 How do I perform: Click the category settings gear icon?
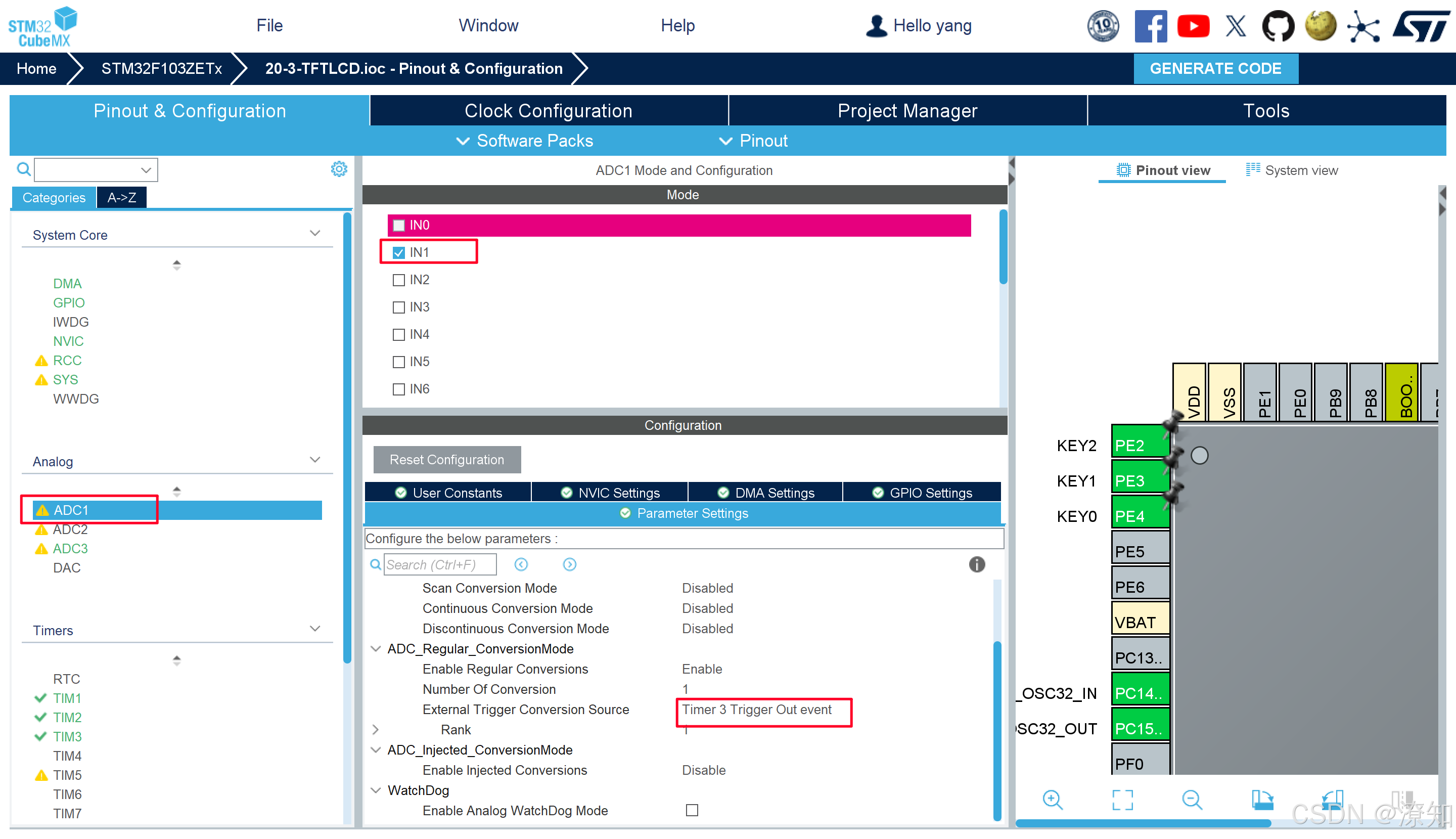tap(339, 169)
